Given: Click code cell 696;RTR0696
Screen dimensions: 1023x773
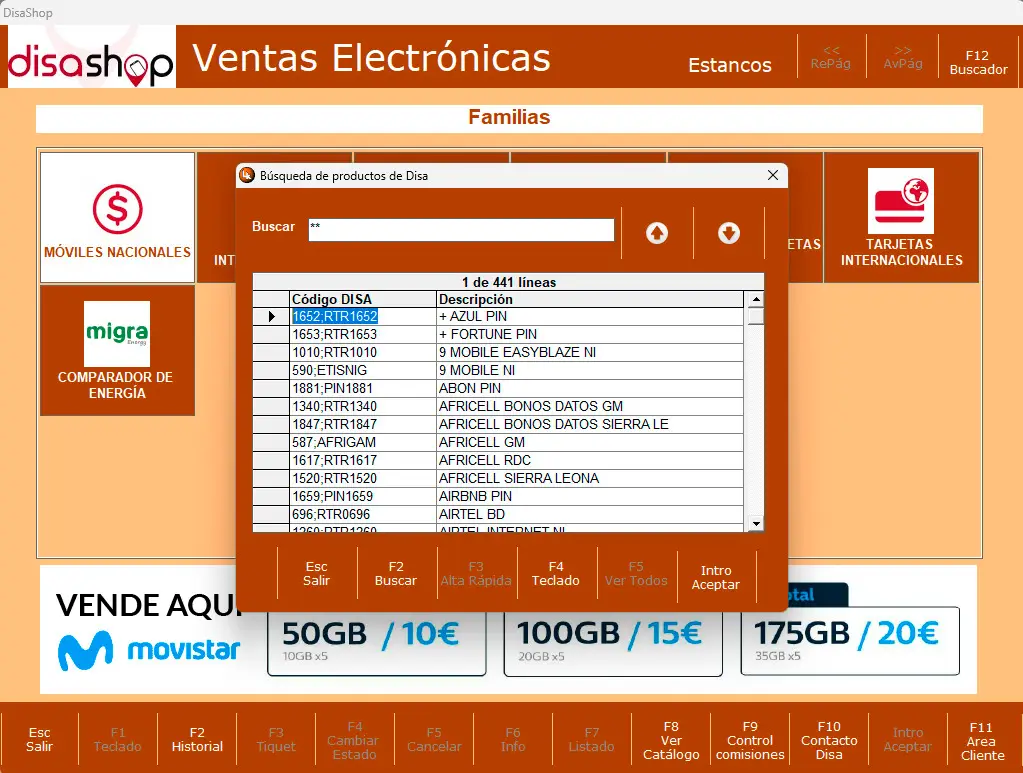Looking at the screenshot, I should pos(363,514).
